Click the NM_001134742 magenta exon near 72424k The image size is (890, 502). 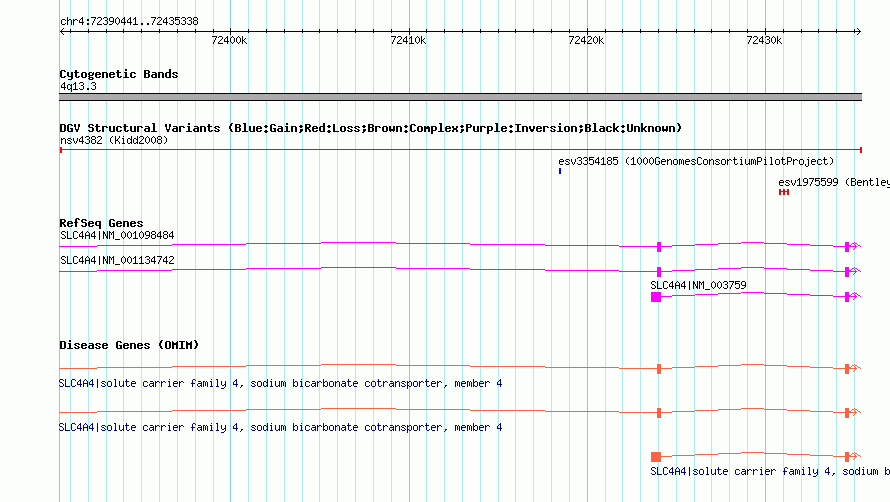pyautogui.click(x=659, y=271)
